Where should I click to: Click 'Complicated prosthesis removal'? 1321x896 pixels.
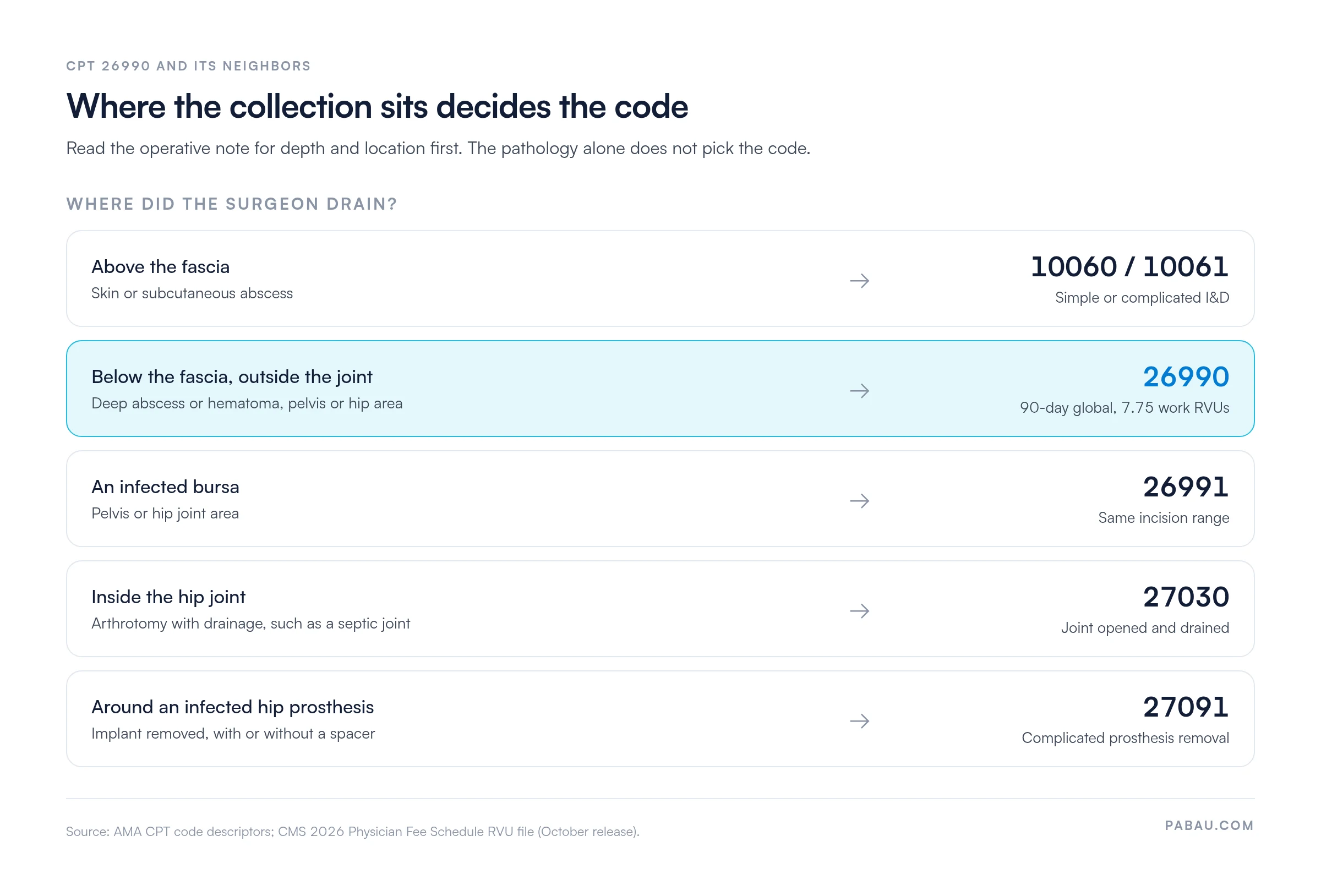coord(1126,739)
